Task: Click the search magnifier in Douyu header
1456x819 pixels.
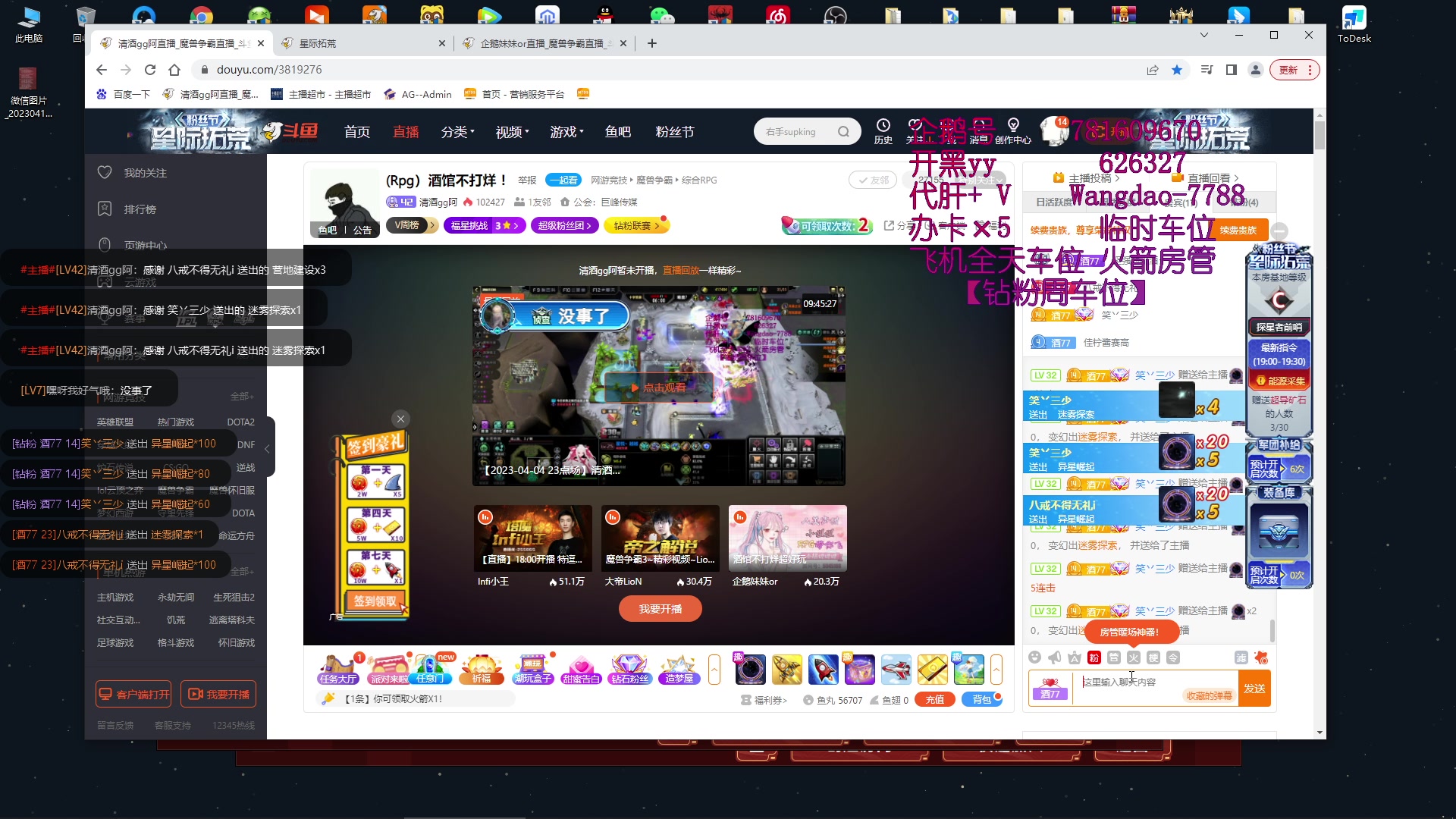Action: click(x=843, y=132)
